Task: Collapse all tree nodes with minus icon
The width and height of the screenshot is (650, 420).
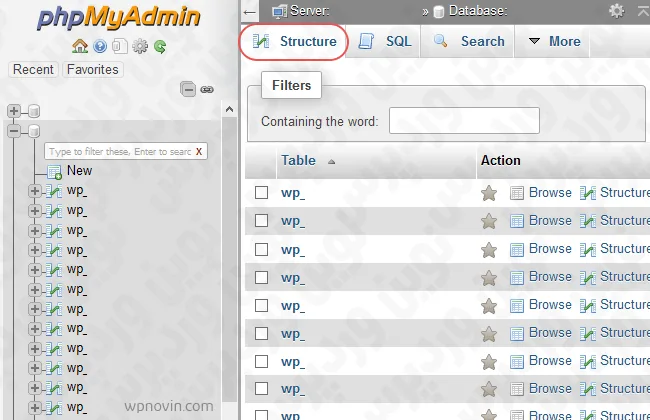Action: (188, 89)
